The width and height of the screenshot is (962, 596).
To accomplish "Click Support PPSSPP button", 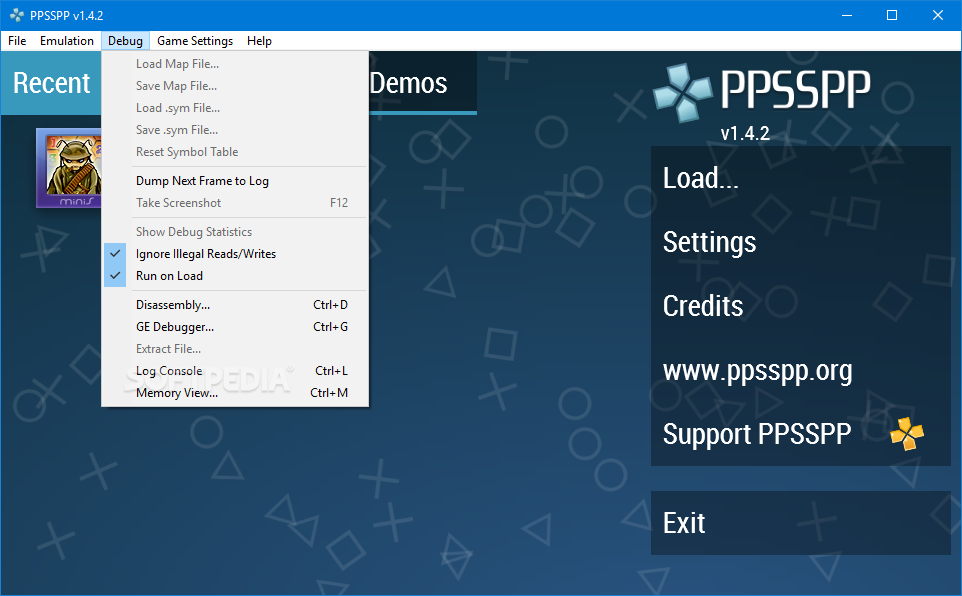I will (801, 435).
